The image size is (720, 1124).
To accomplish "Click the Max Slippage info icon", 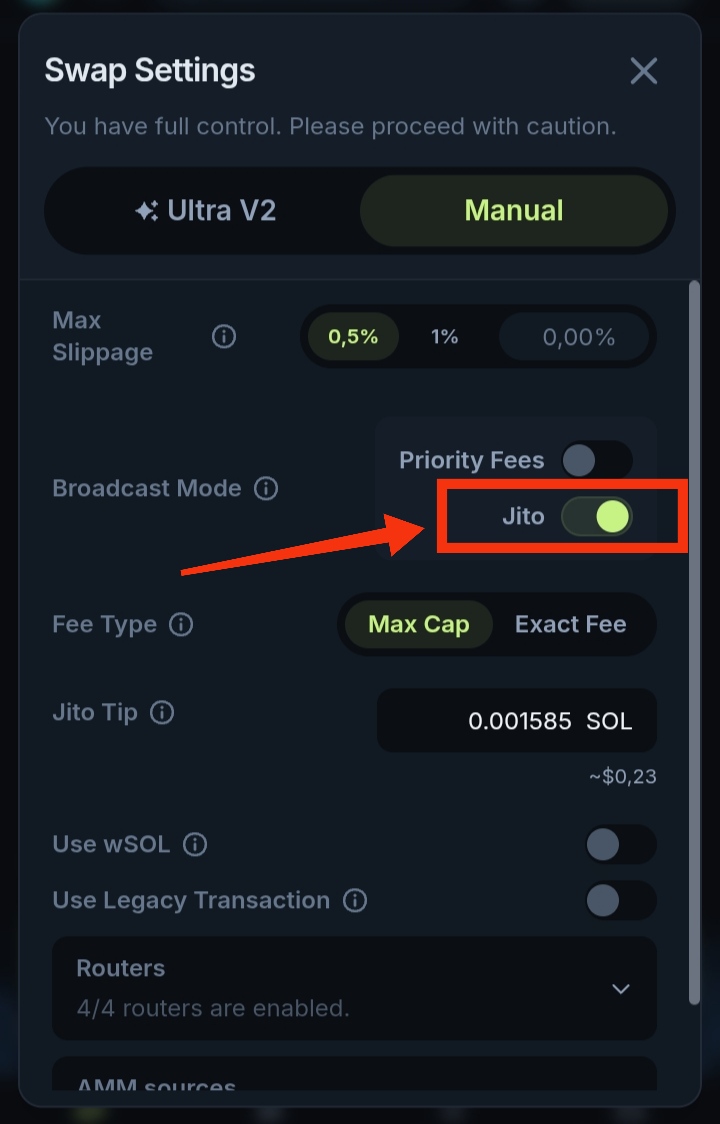I will pos(224,337).
